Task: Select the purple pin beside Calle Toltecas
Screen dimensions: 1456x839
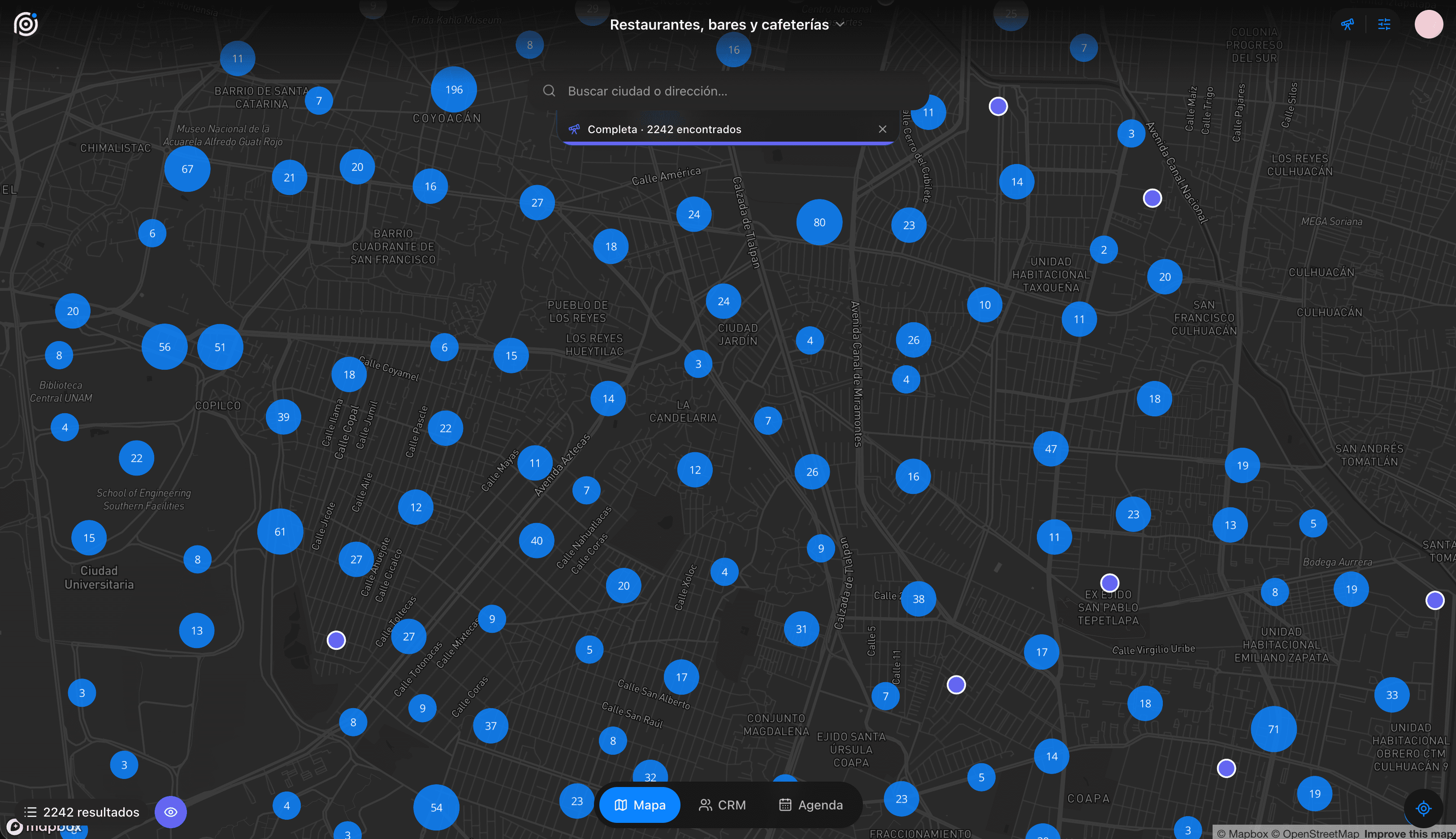Action: coord(337,640)
